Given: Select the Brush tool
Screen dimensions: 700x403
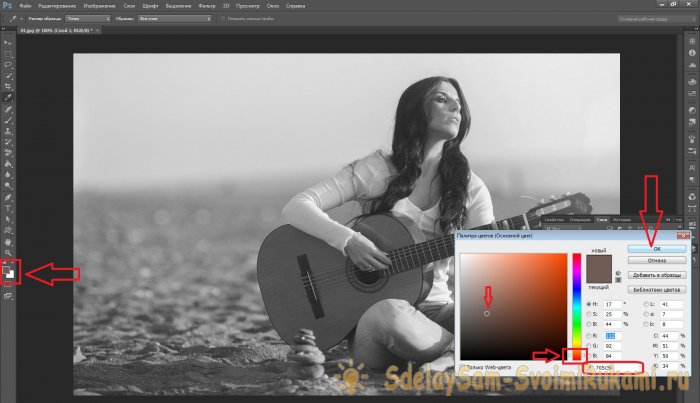Looking at the screenshot, I should point(8,120).
